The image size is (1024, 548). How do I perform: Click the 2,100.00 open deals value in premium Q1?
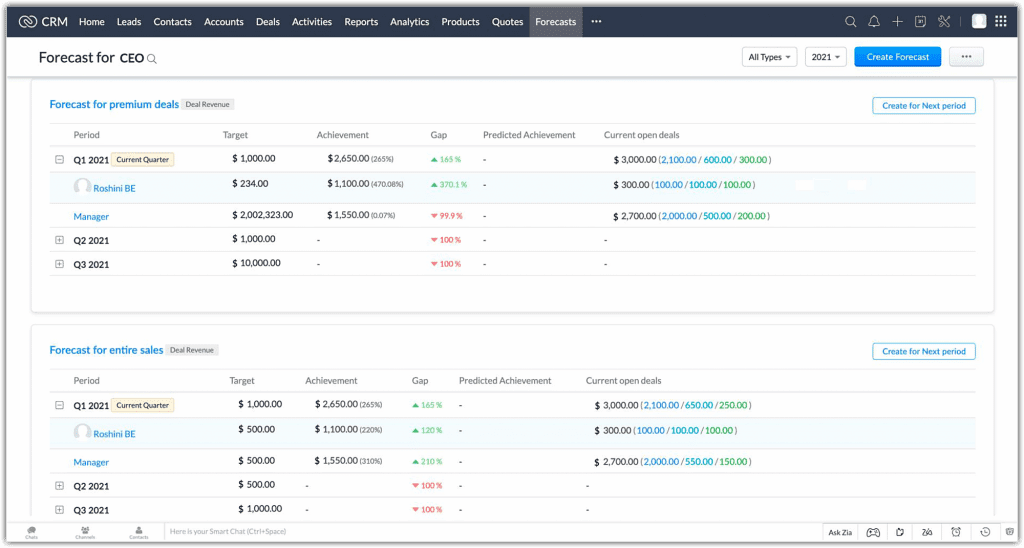click(x=679, y=159)
